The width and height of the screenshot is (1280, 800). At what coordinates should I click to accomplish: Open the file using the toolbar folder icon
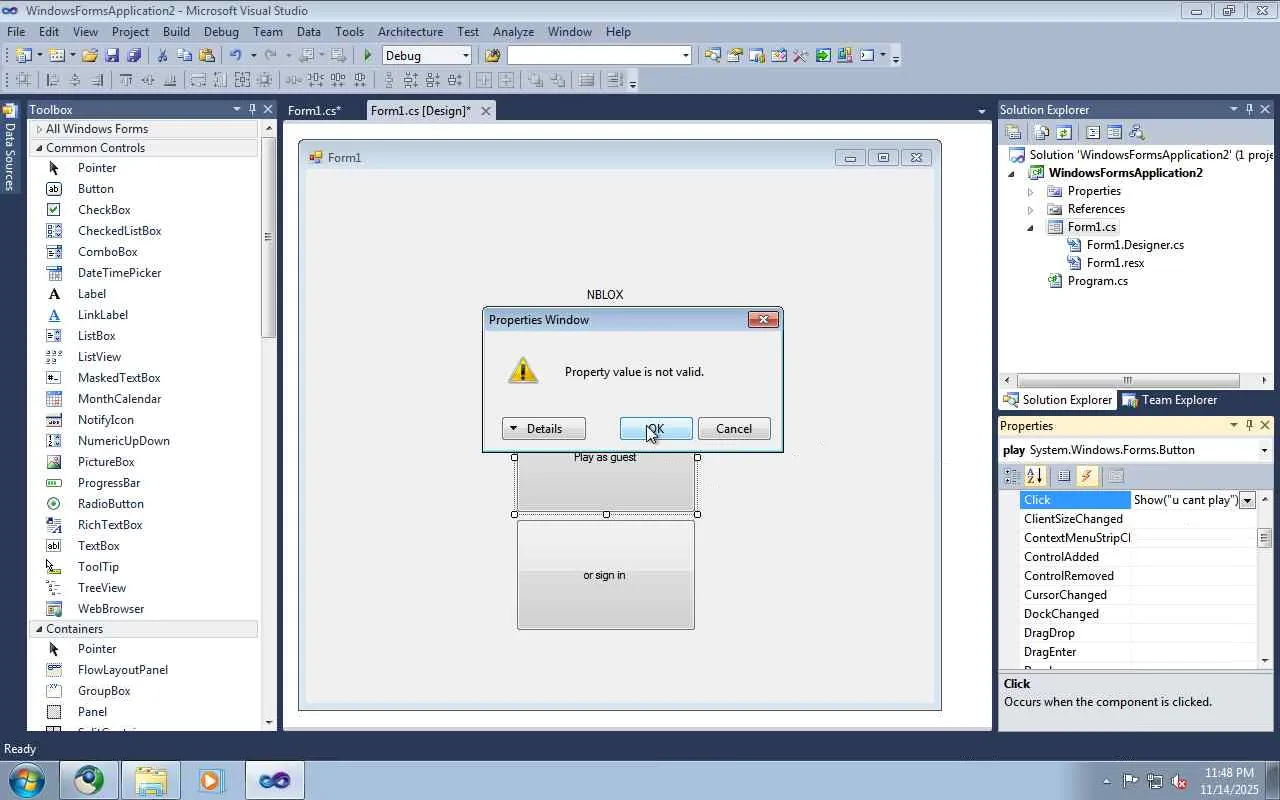[90, 56]
